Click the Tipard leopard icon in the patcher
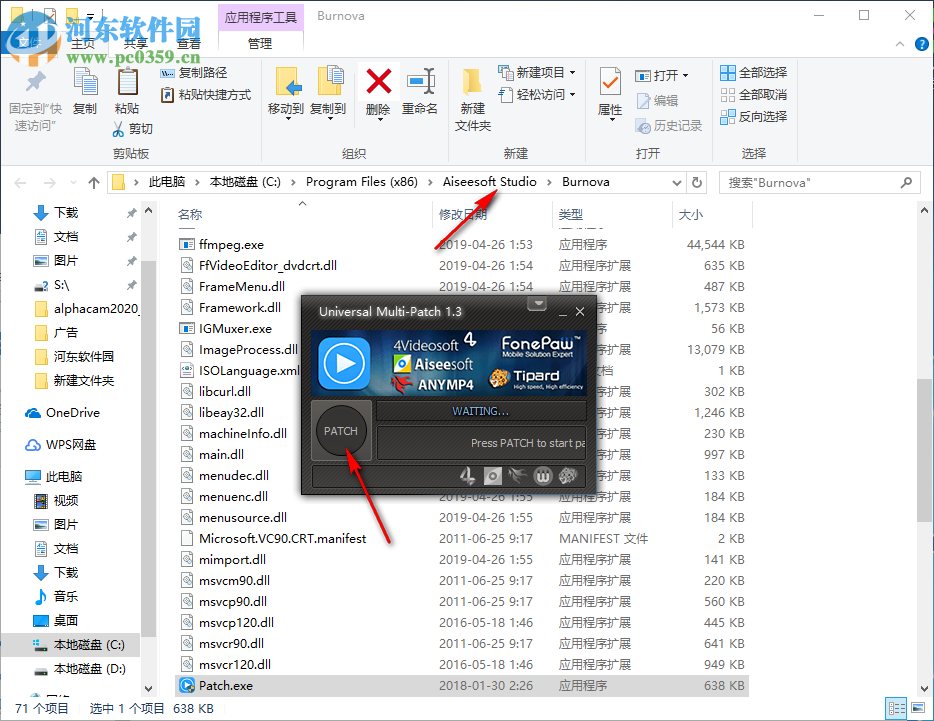Viewport: 934px width, 721px height. point(500,377)
